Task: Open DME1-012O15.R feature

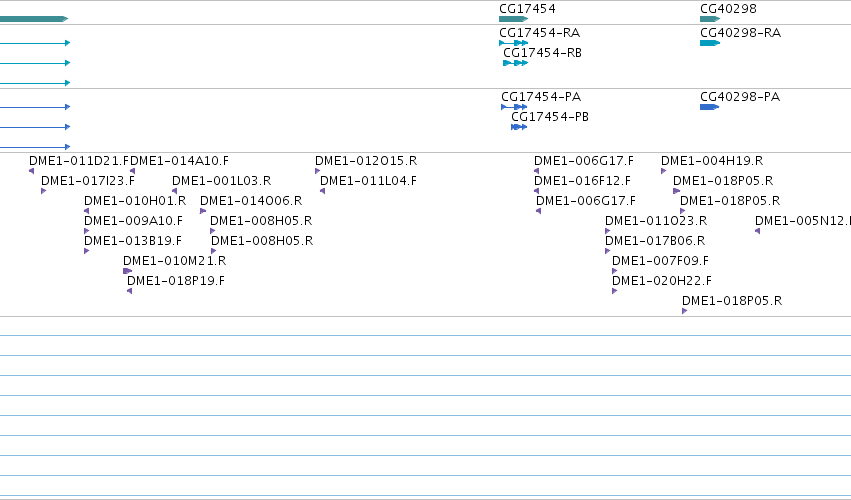Action: (366, 161)
